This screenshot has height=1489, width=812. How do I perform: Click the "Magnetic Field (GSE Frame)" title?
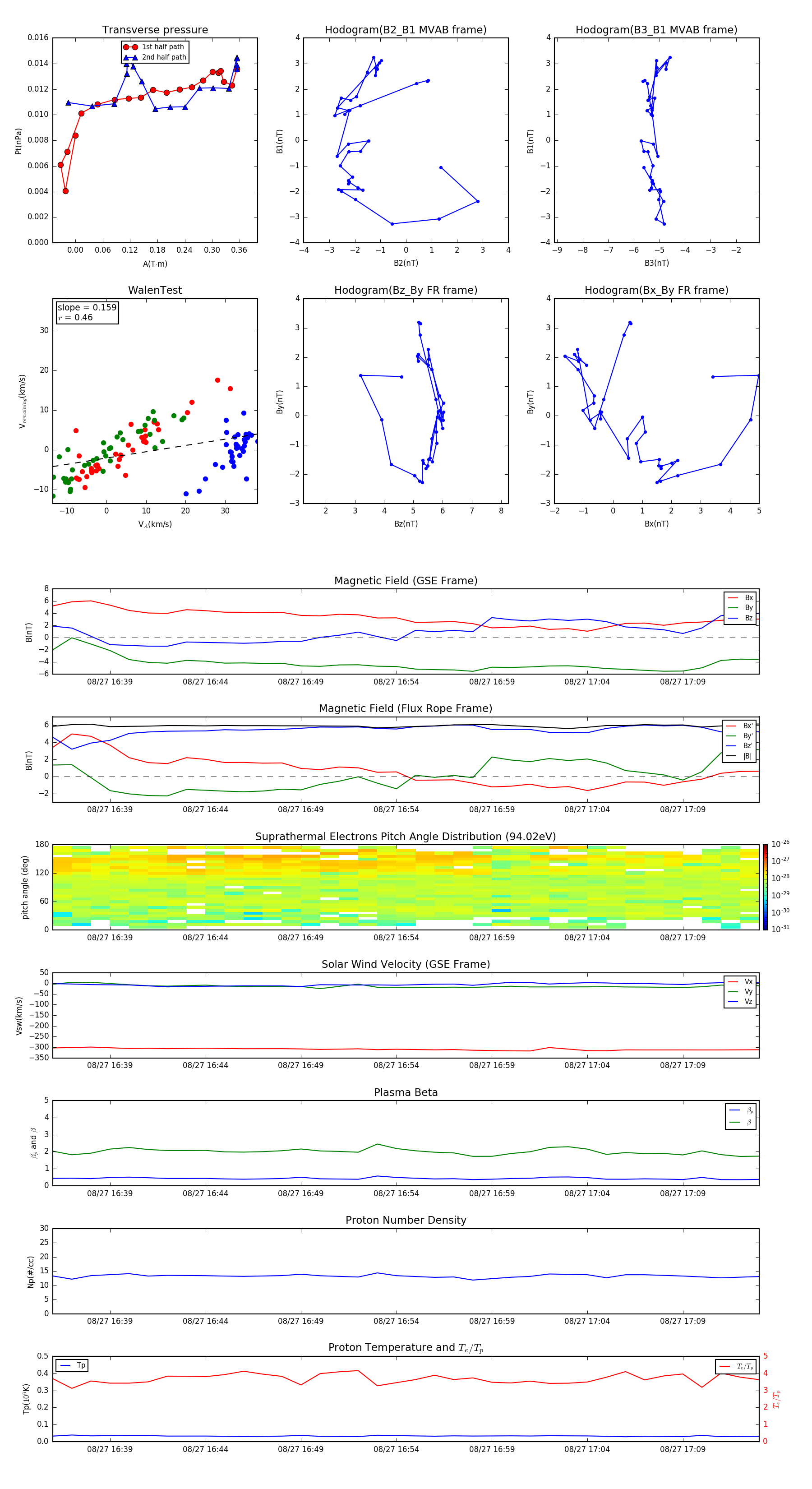[406, 581]
